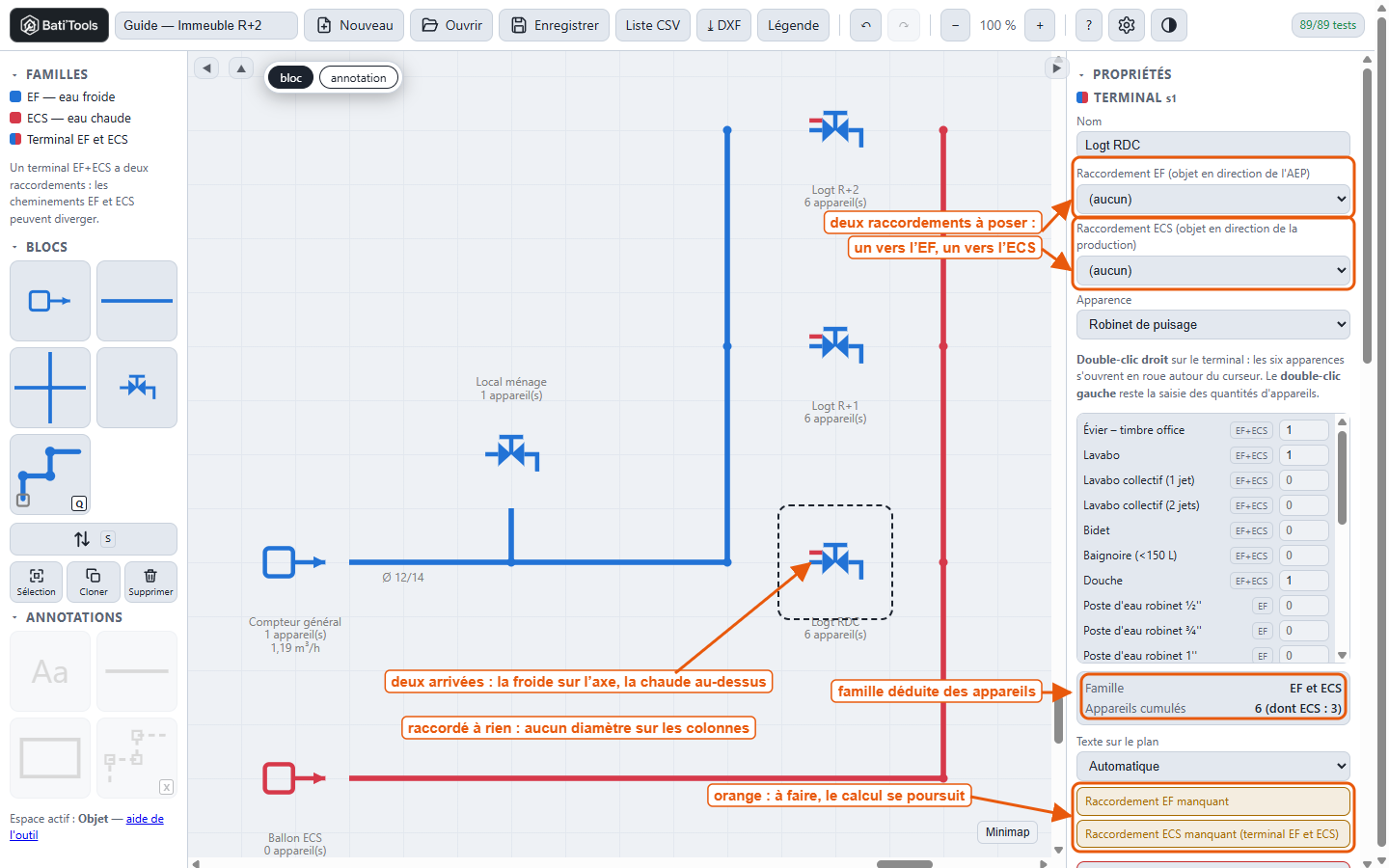
Task: Select the Compteur général source symbol
Action: click(294, 562)
